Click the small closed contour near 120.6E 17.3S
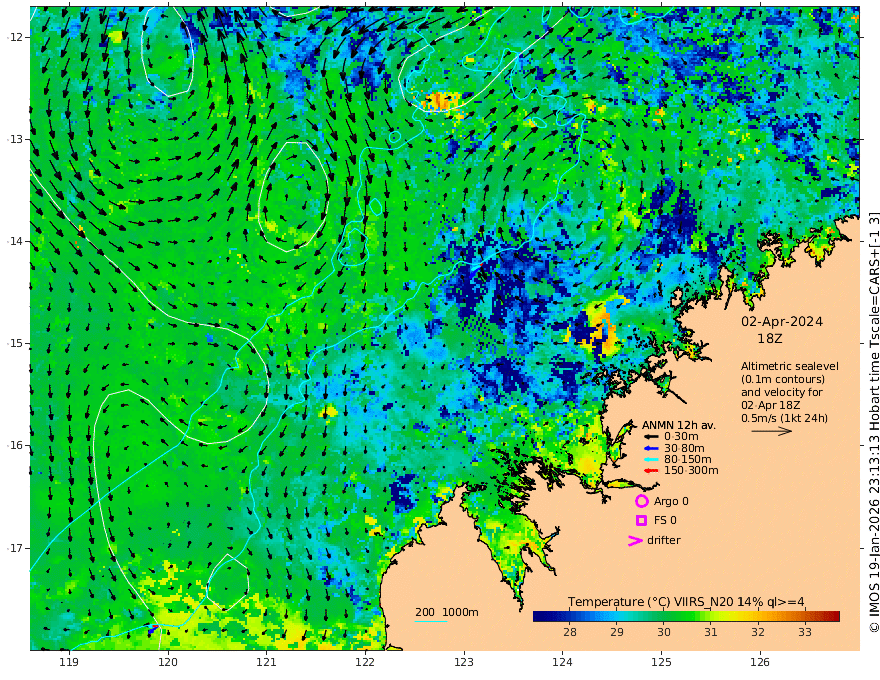880x680 pixels. click(227, 582)
